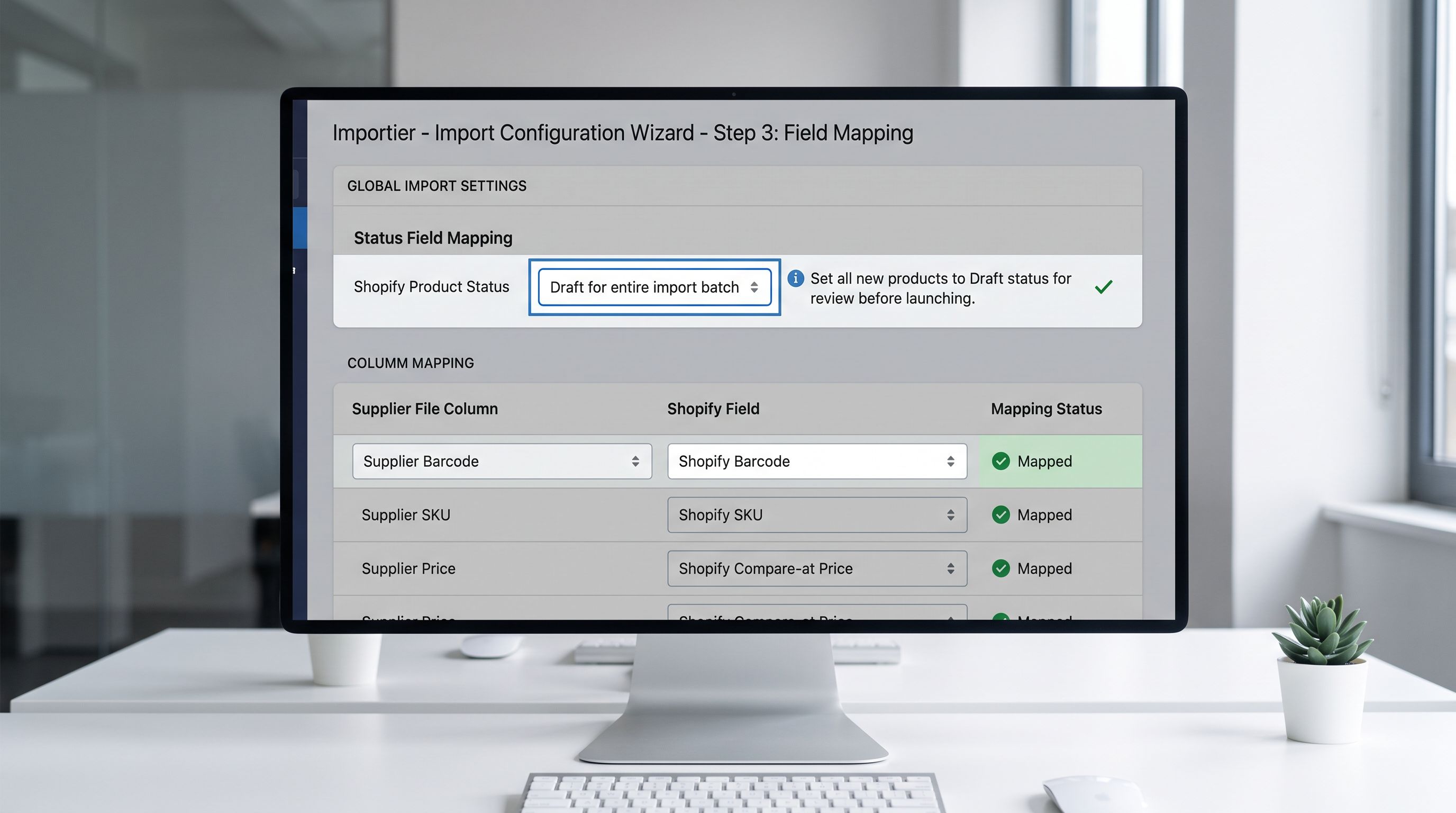This screenshot has width=1456, height=813.
Task: Click the Mapping Status column header
Action: pos(1046,409)
